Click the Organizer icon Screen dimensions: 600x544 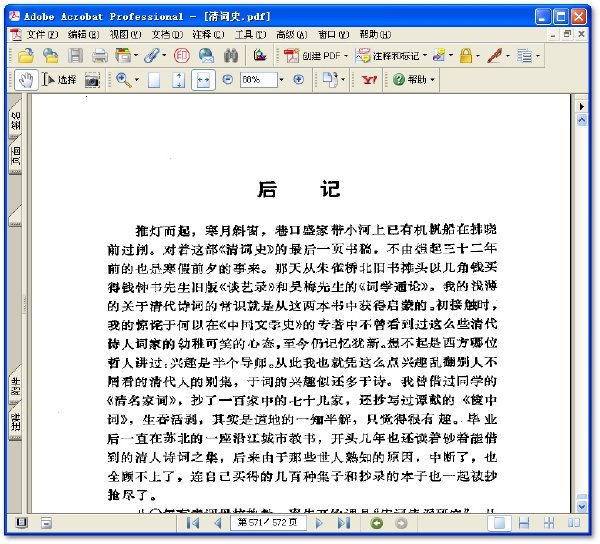click(x=123, y=56)
